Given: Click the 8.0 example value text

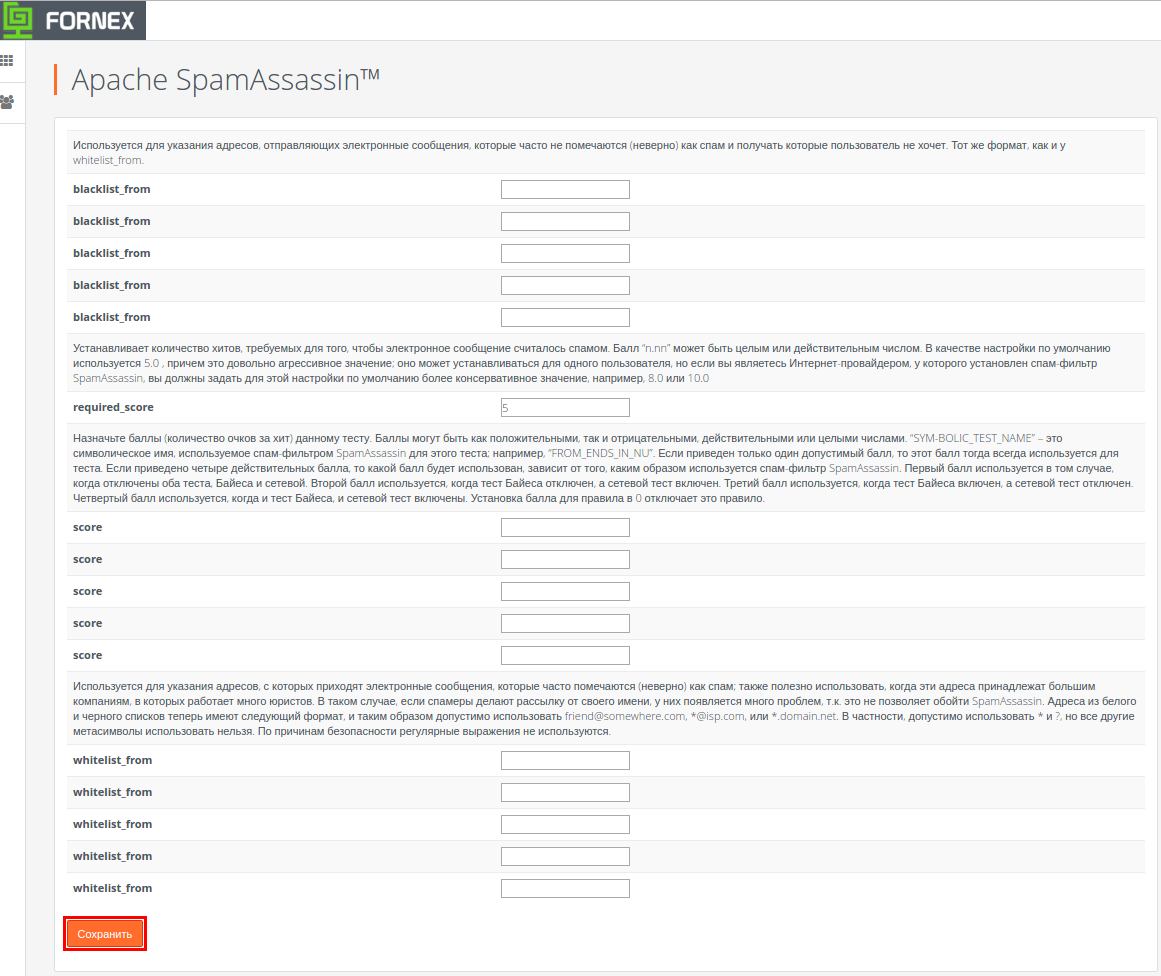Looking at the screenshot, I should [655, 378].
